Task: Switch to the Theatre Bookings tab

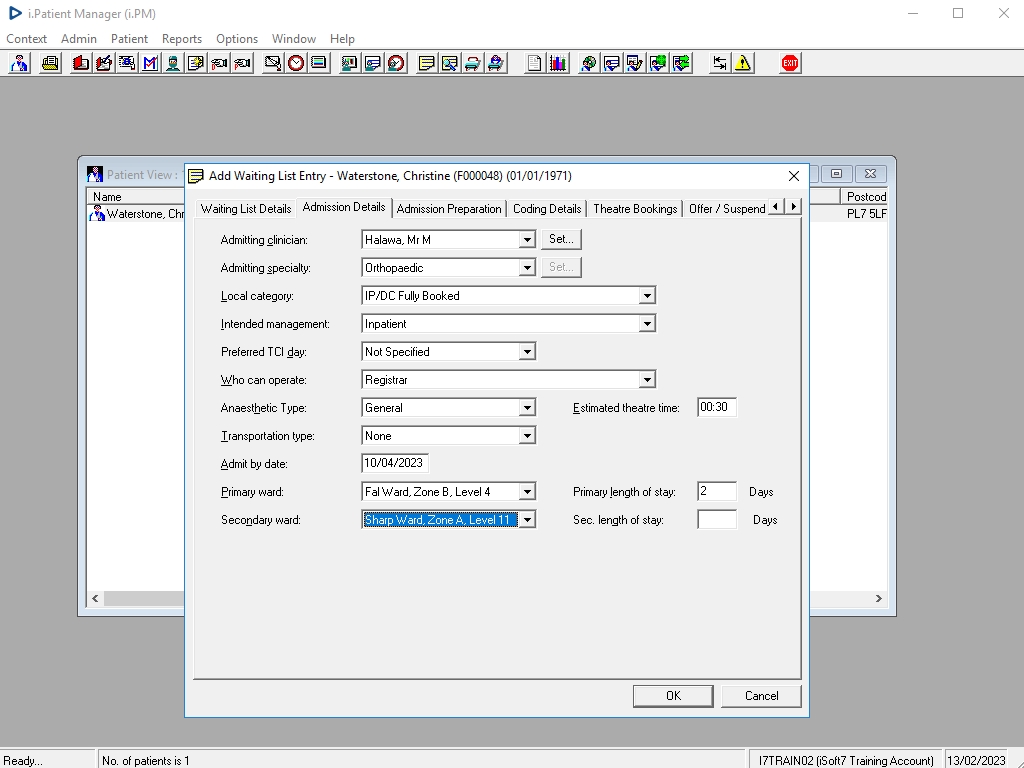Action: (x=635, y=209)
